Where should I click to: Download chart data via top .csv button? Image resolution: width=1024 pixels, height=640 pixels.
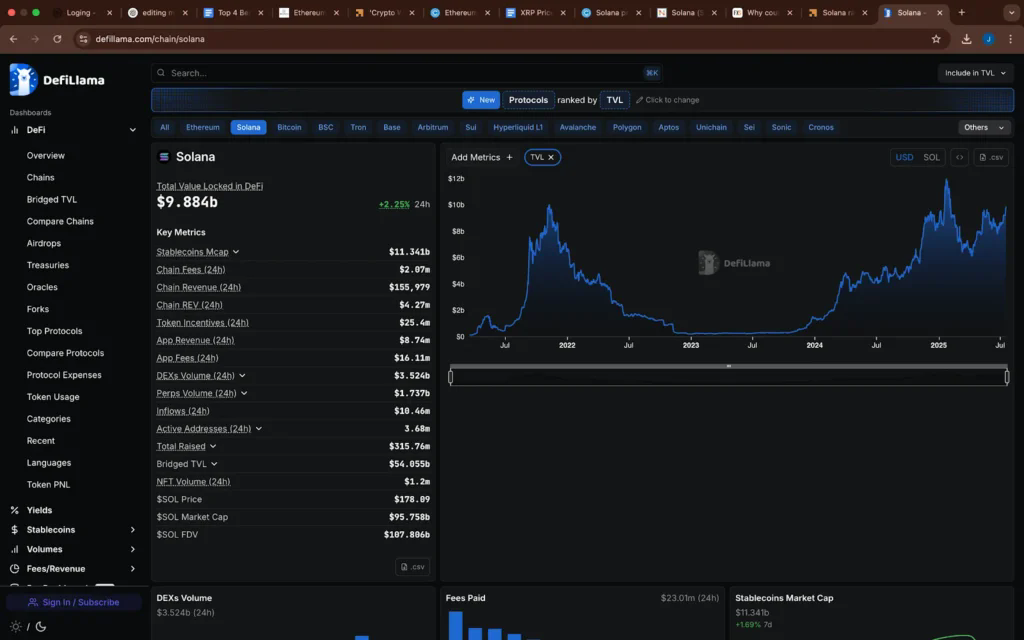click(991, 157)
